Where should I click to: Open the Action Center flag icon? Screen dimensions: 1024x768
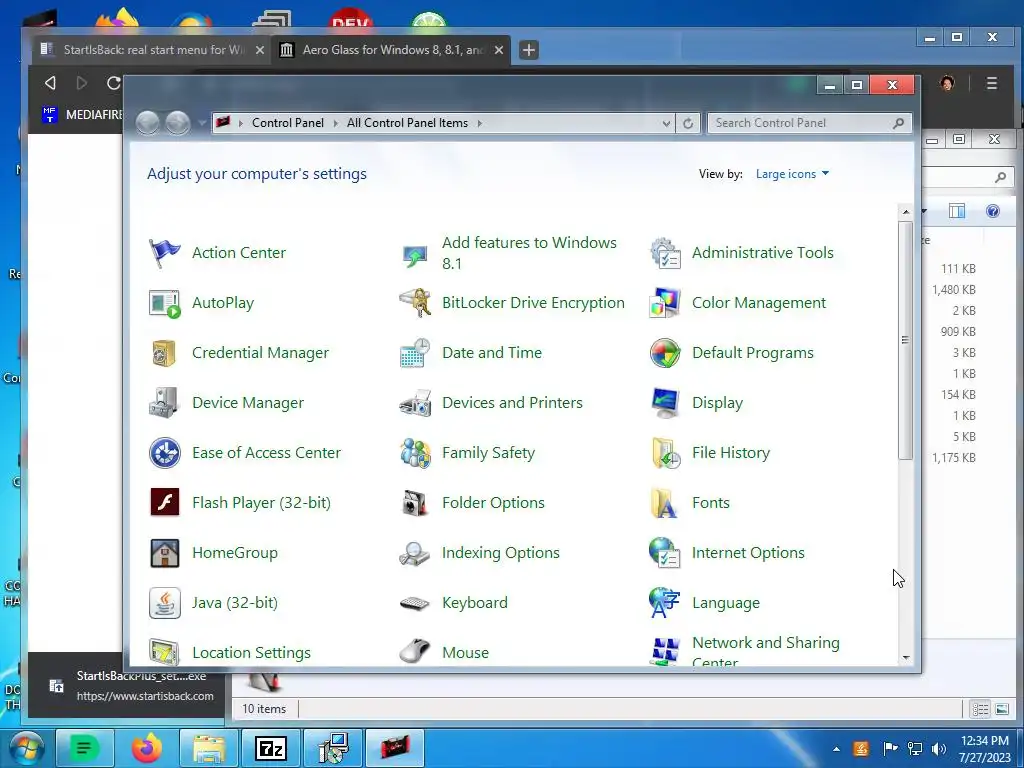click(x=164, y=253)
